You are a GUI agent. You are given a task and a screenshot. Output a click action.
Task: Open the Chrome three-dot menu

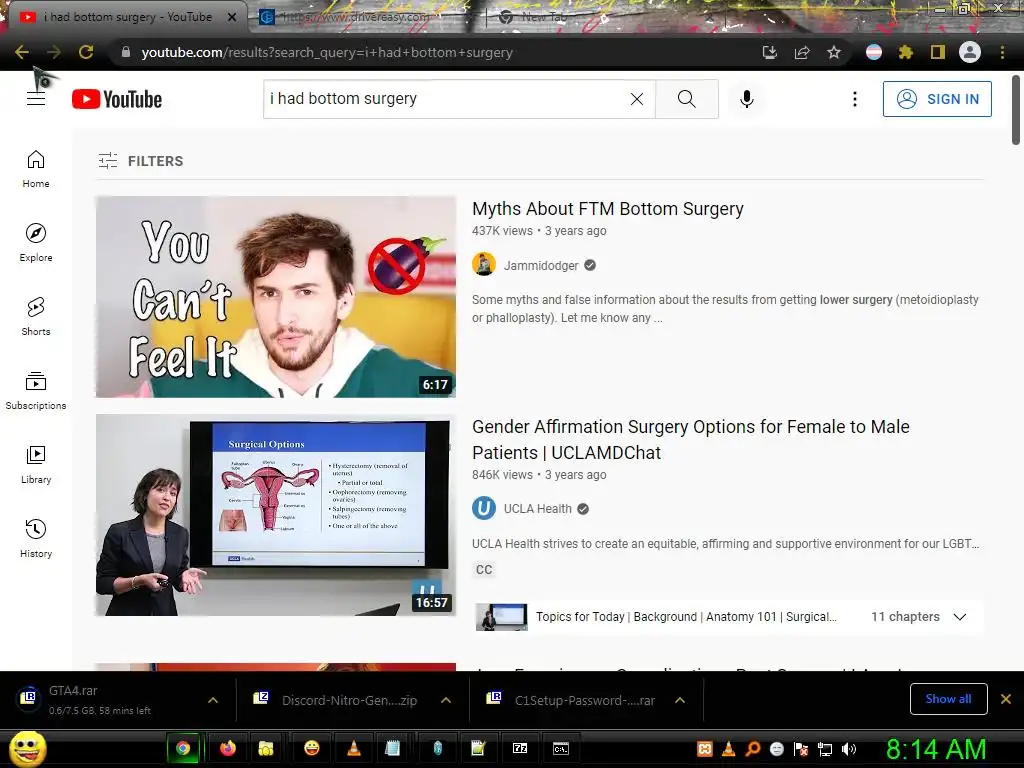click(1002, 52)
